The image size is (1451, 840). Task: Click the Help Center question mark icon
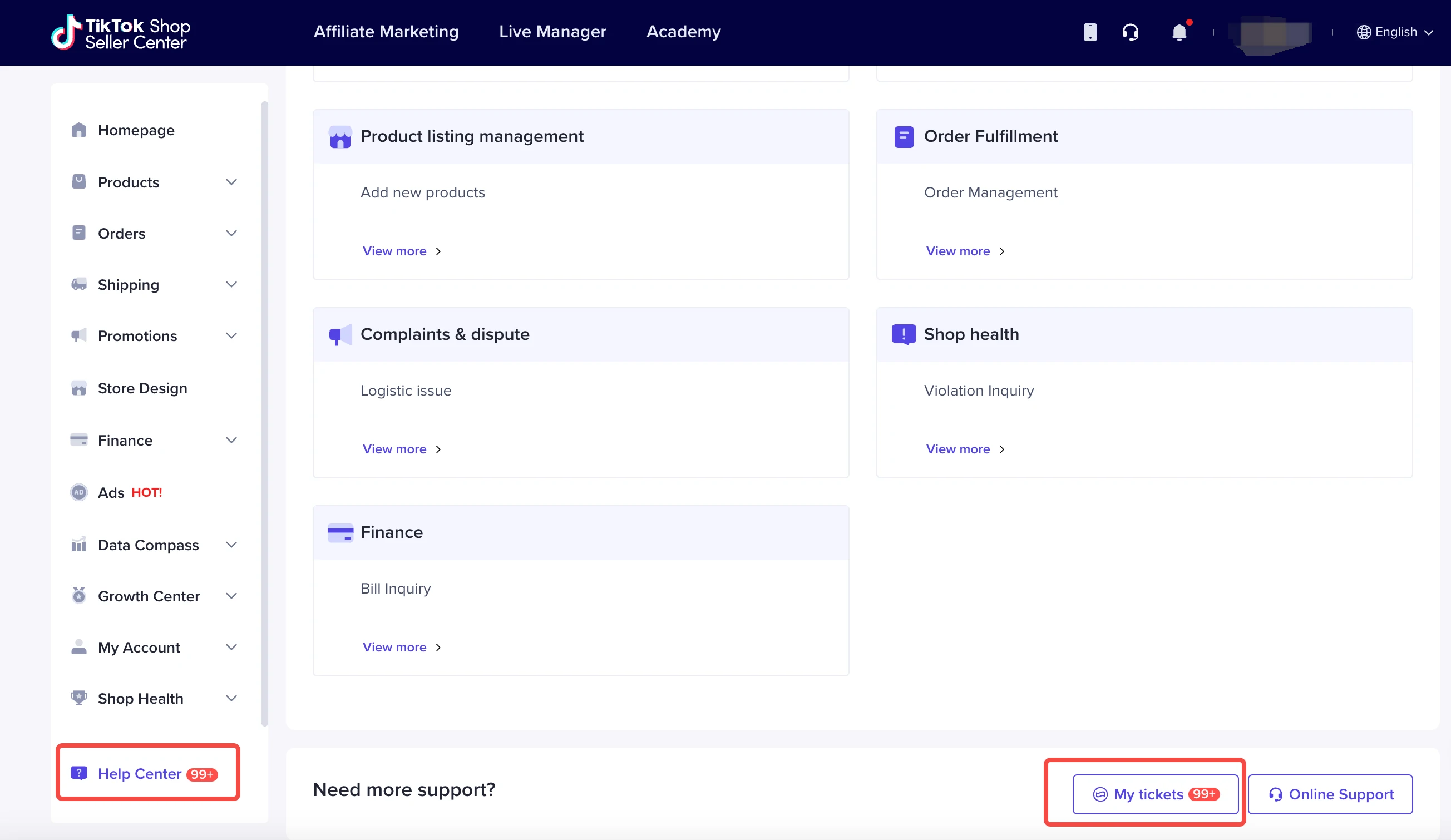click(79, 773)
